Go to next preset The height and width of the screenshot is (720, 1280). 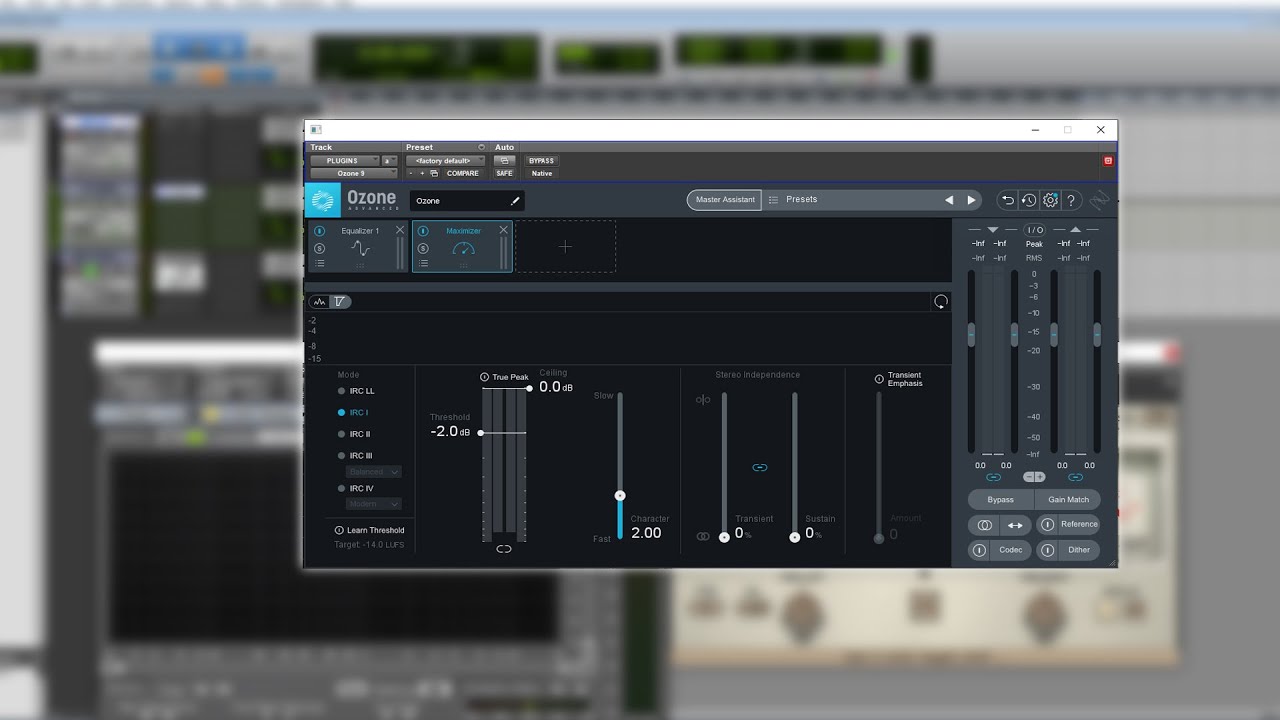971,200
